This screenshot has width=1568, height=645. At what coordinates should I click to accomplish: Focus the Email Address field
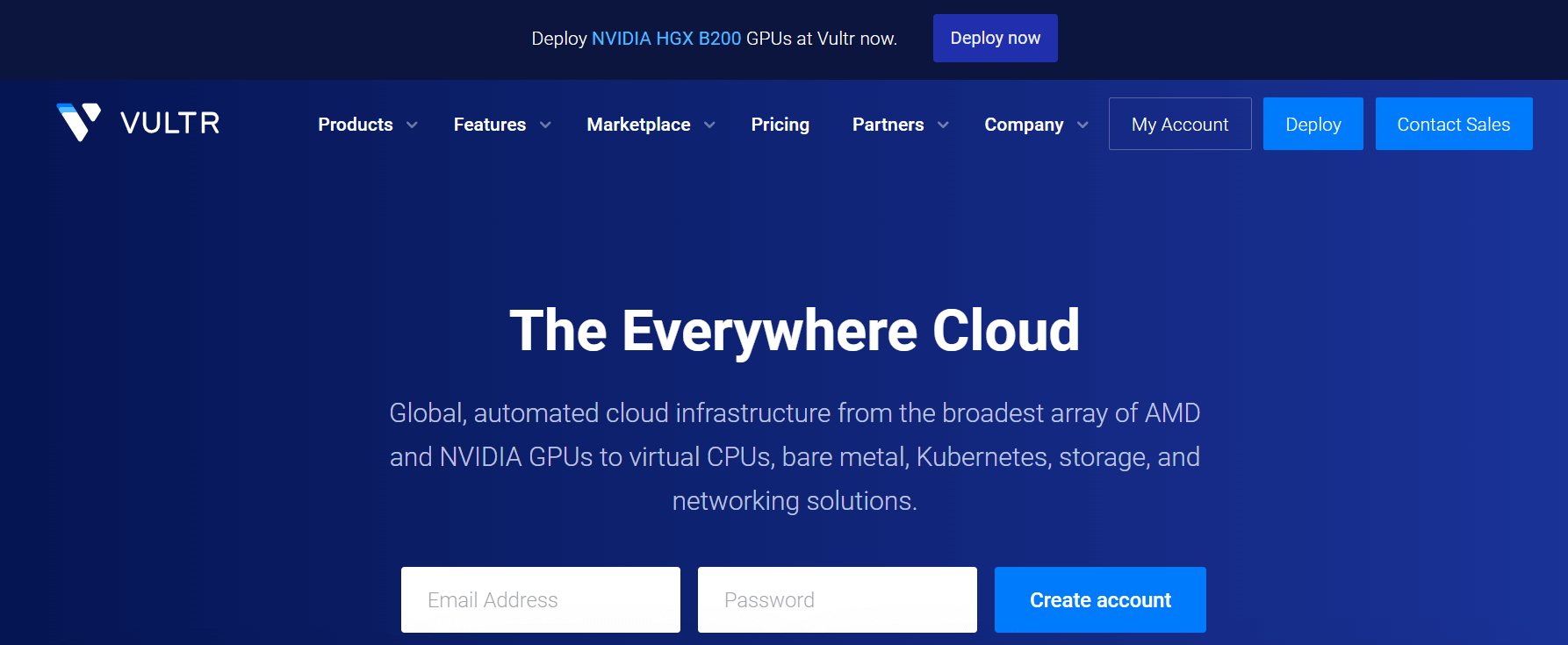click(x=540, y=599)
